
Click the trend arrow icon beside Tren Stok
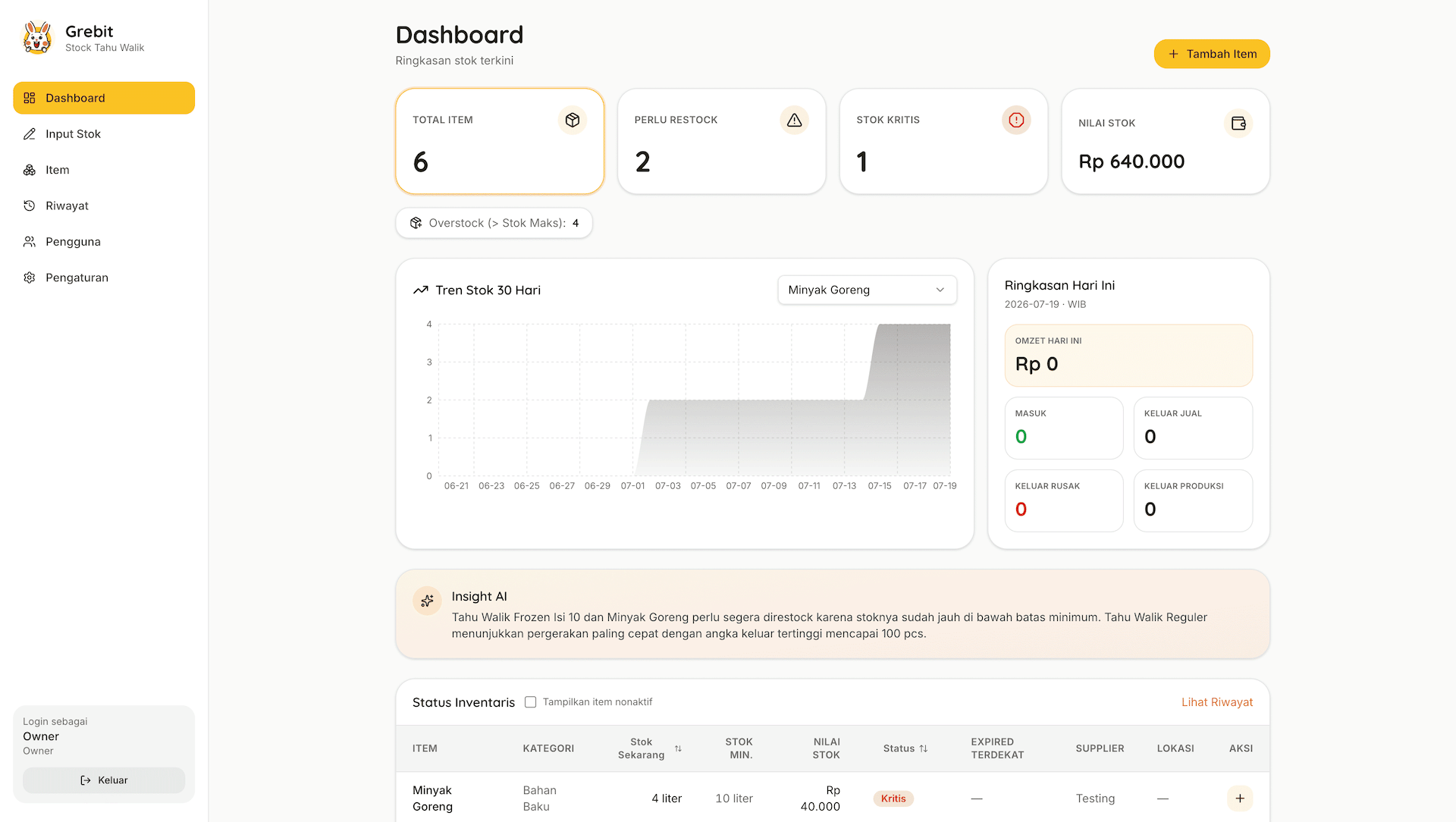pyautogui.click(x=421, y=290)
